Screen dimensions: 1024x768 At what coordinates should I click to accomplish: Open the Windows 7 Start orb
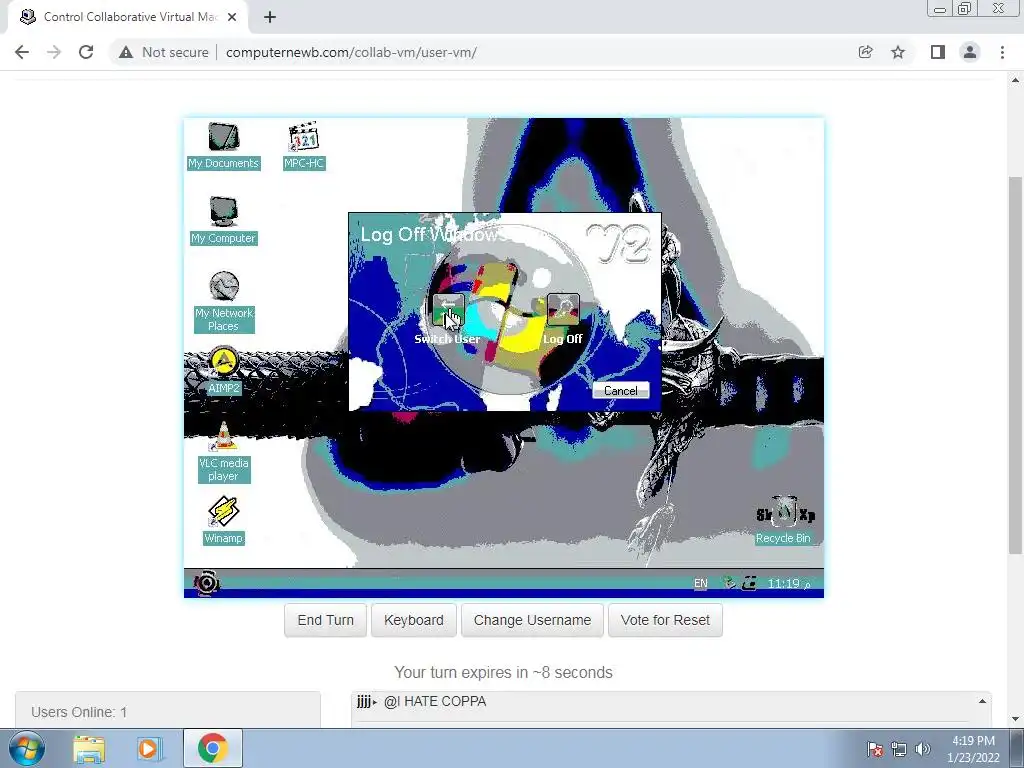click(27, 748)
